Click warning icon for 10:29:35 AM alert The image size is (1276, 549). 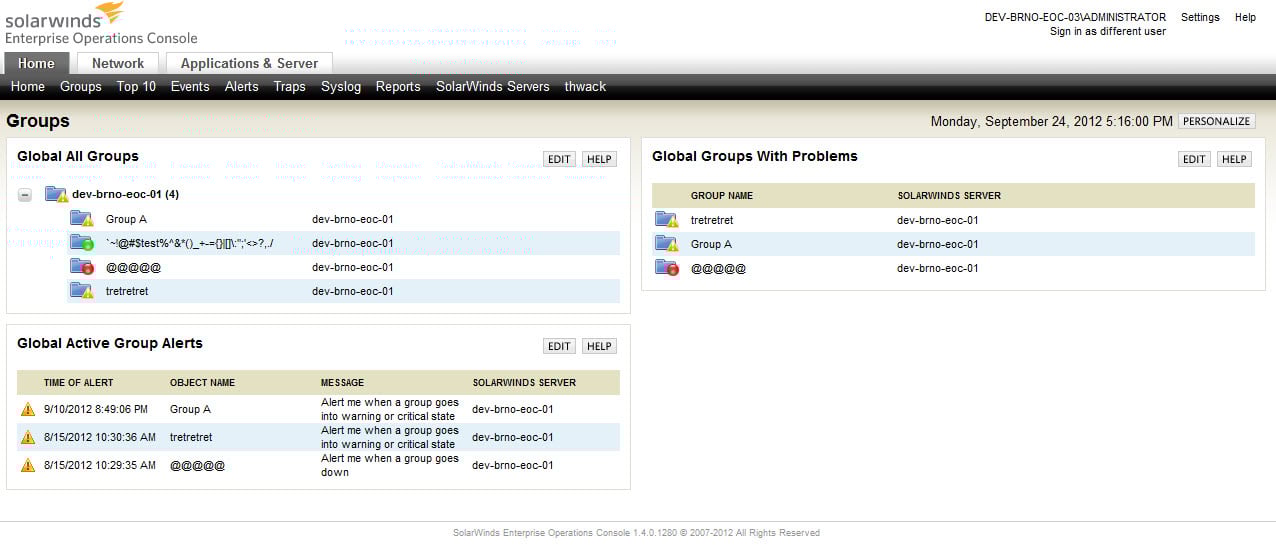tap(28, 465)
